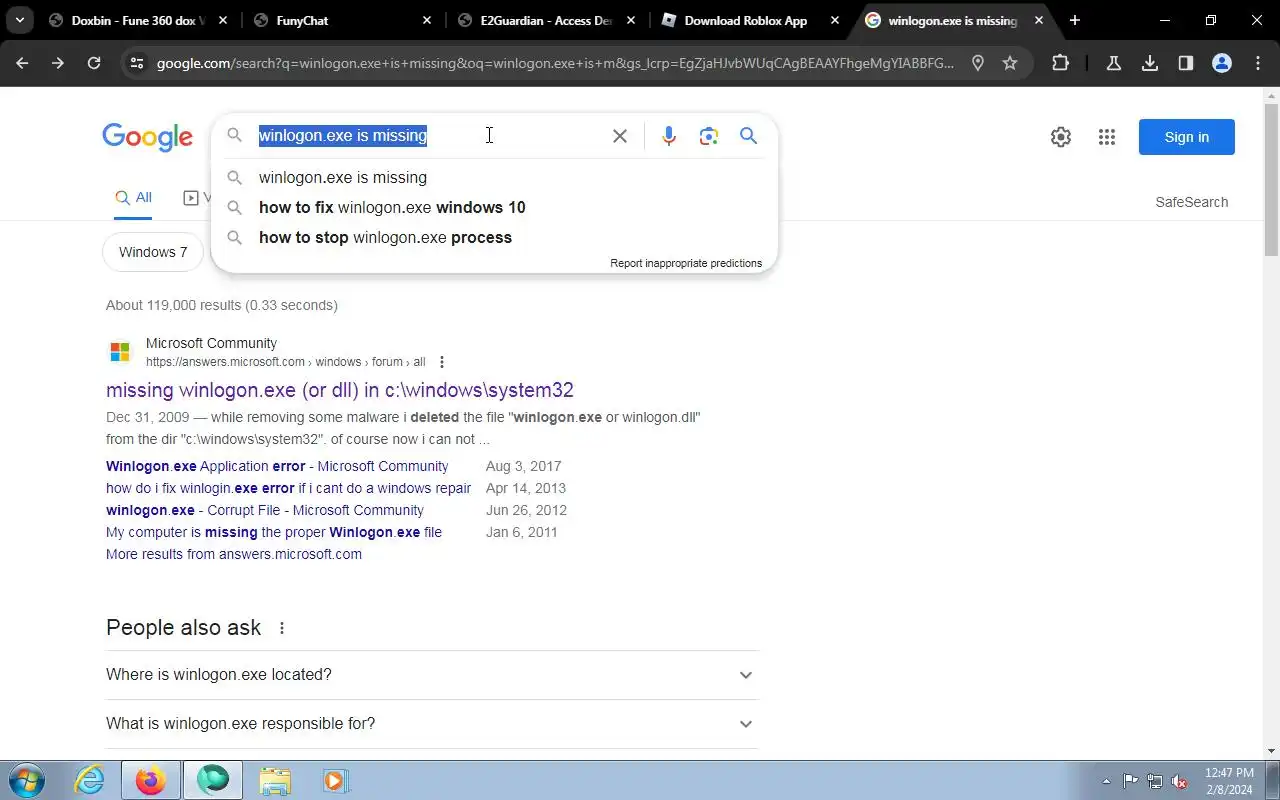
Task: Go to Google homepage via logo
Action: (147, 137)
